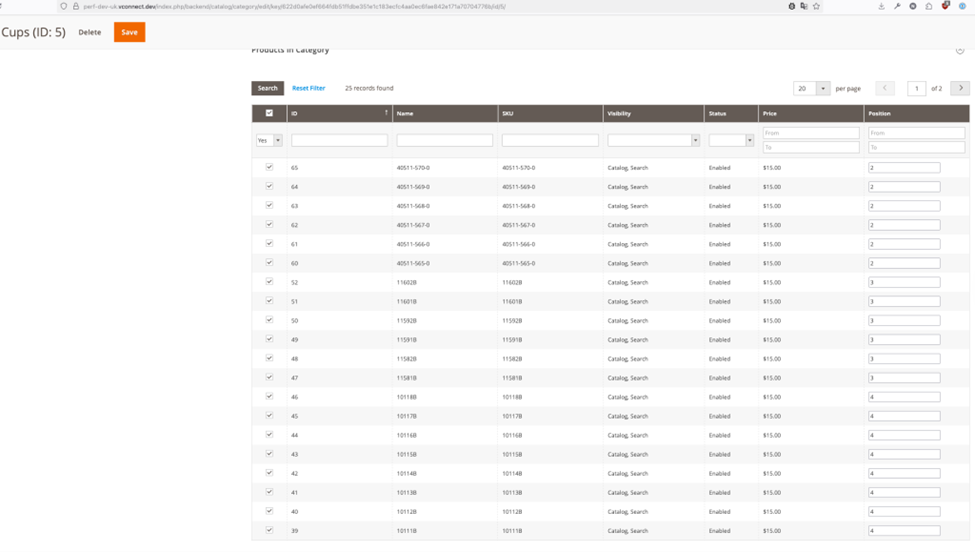975x552 pixels.
Task: Sort grid by SKU column header
Action: pyautogui.click(x=550, y=113)
